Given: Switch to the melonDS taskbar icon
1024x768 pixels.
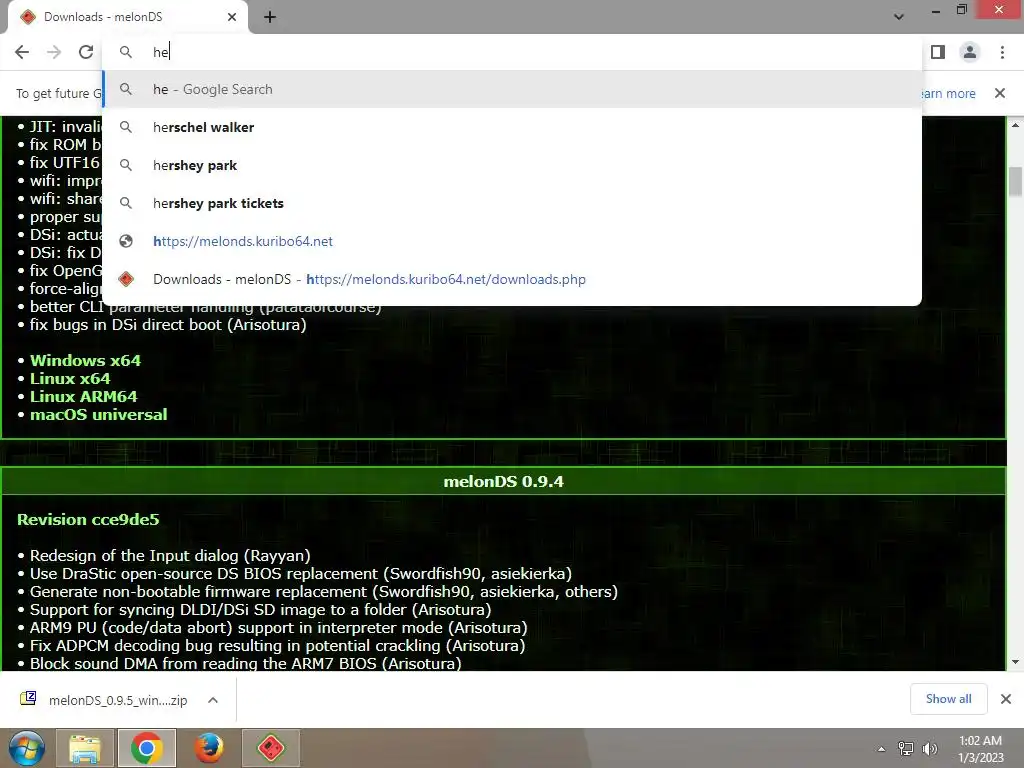Looking at the screenshot, I should pos(270,748).
